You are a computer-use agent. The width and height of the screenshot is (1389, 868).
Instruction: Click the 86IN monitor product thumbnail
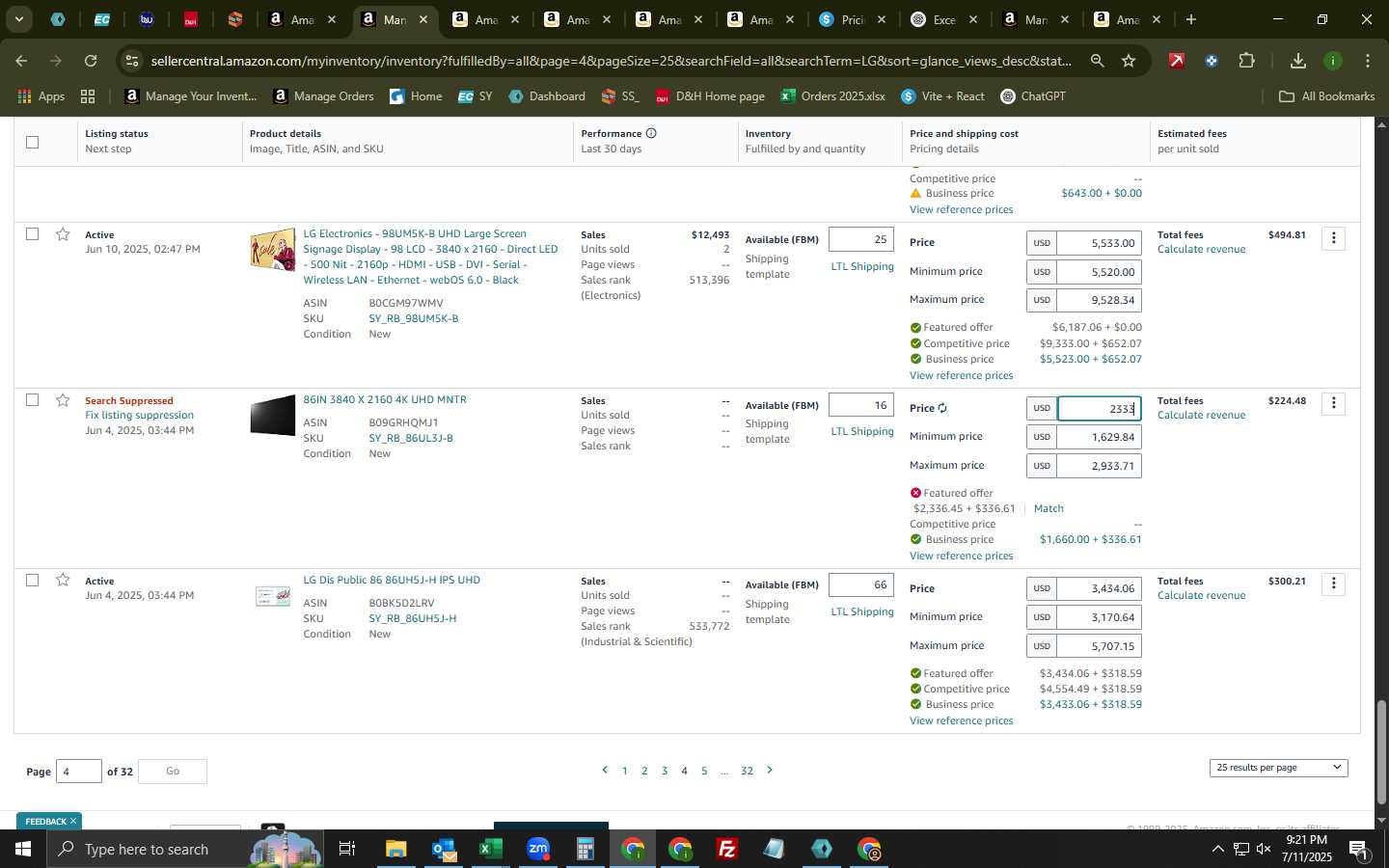coord(273,416)
